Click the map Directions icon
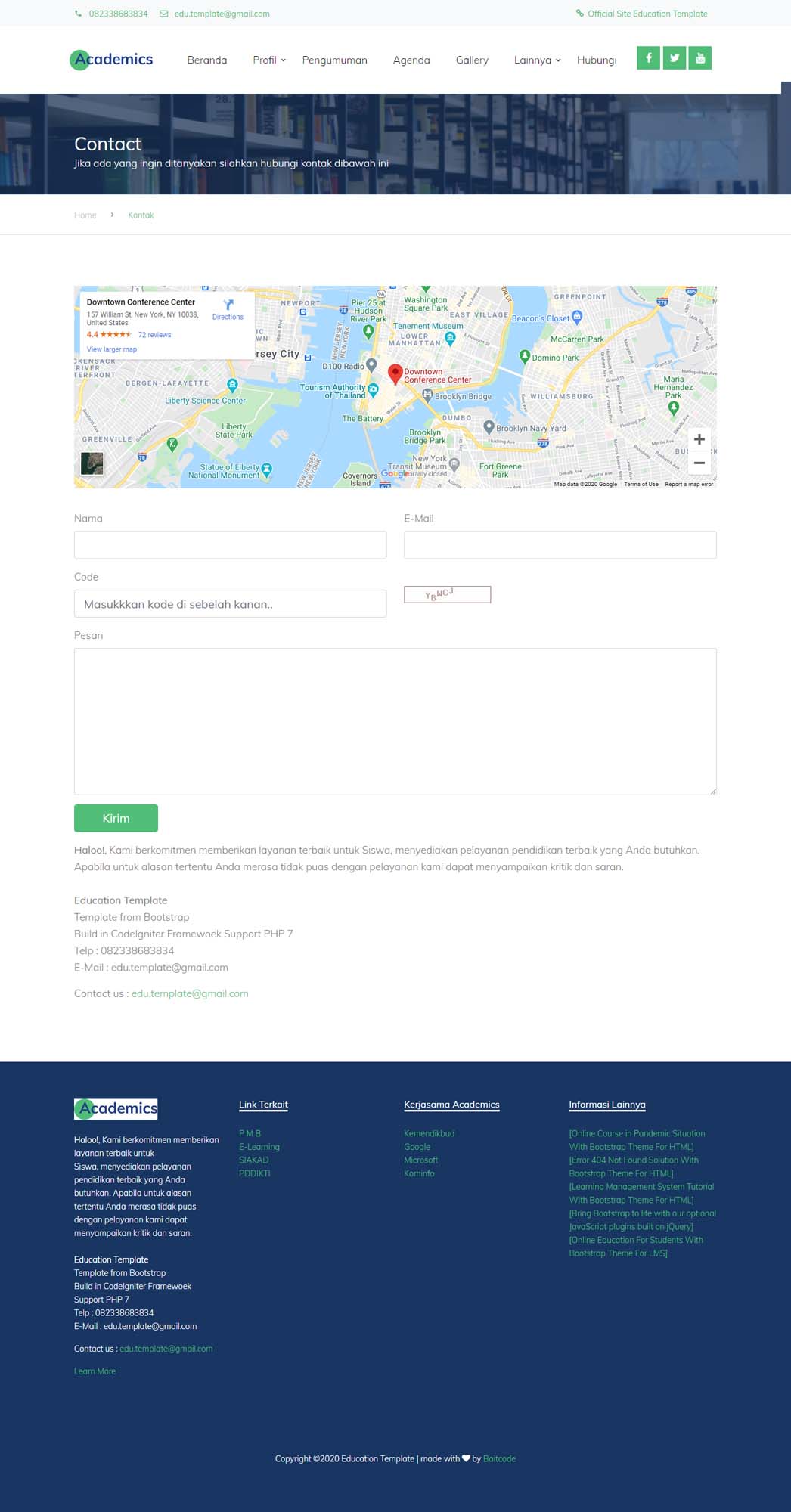The width and height of the screenshot is (791, 1512). [228, 305]
